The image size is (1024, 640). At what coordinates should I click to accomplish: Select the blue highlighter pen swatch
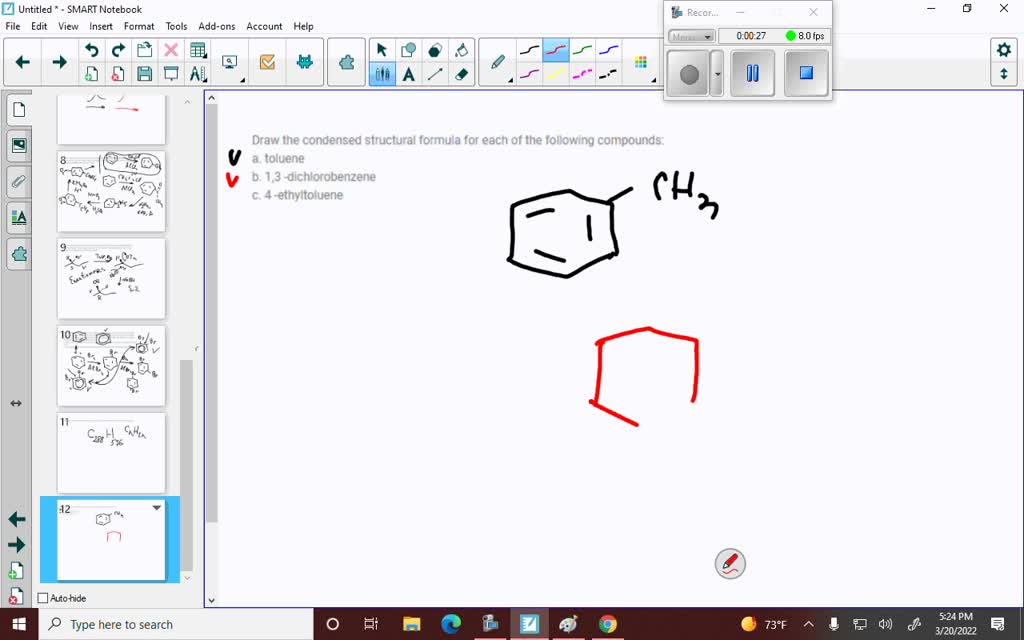point(607,48)
